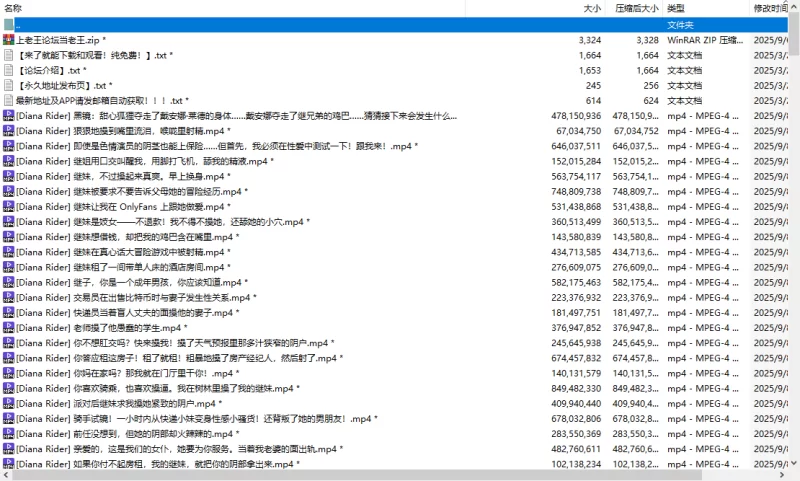
Task: Click the video icon of the 748,809,738-byte mp4
Action: coord(8,192)
